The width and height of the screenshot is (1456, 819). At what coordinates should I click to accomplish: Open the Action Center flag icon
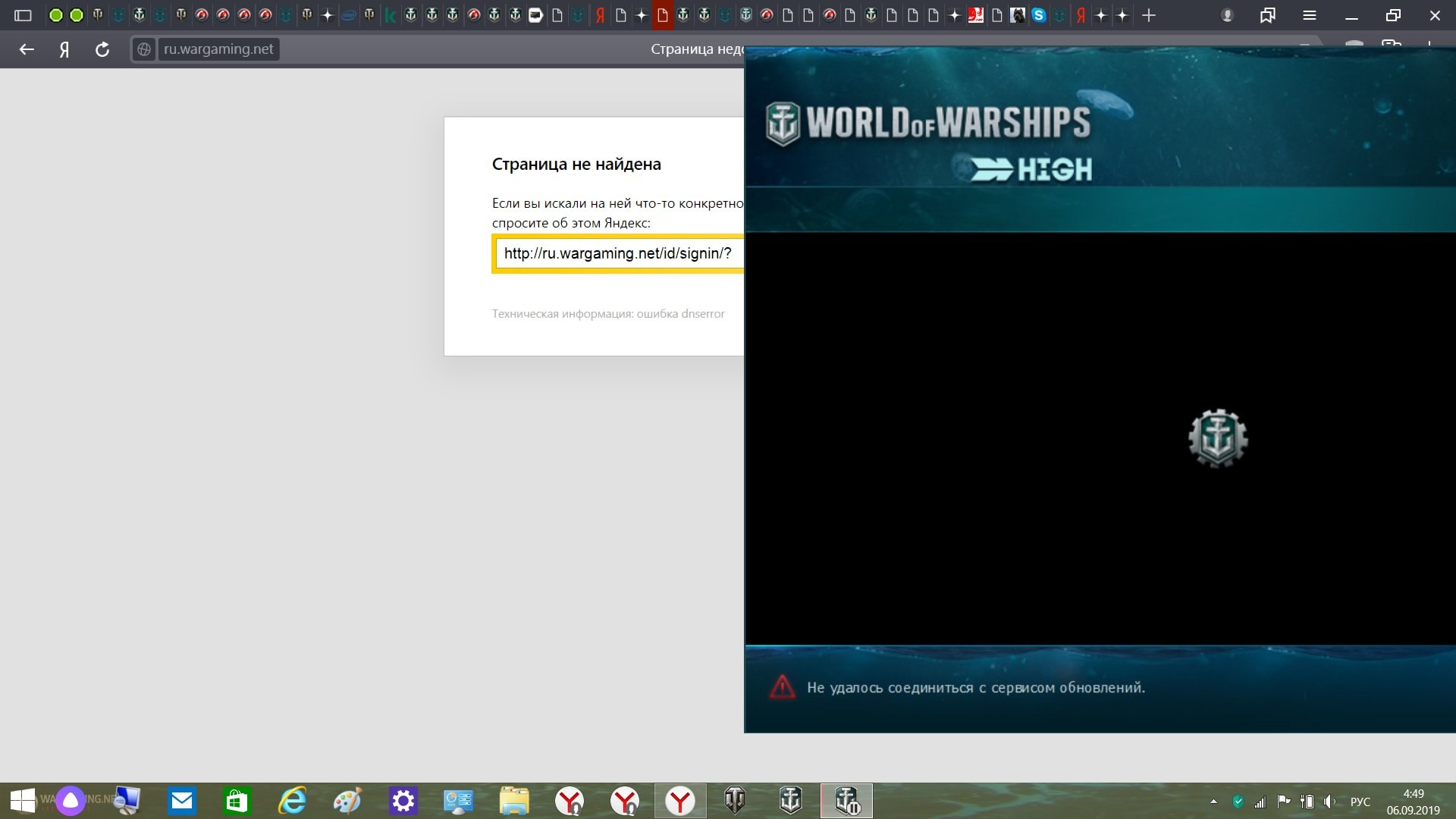1283,802
